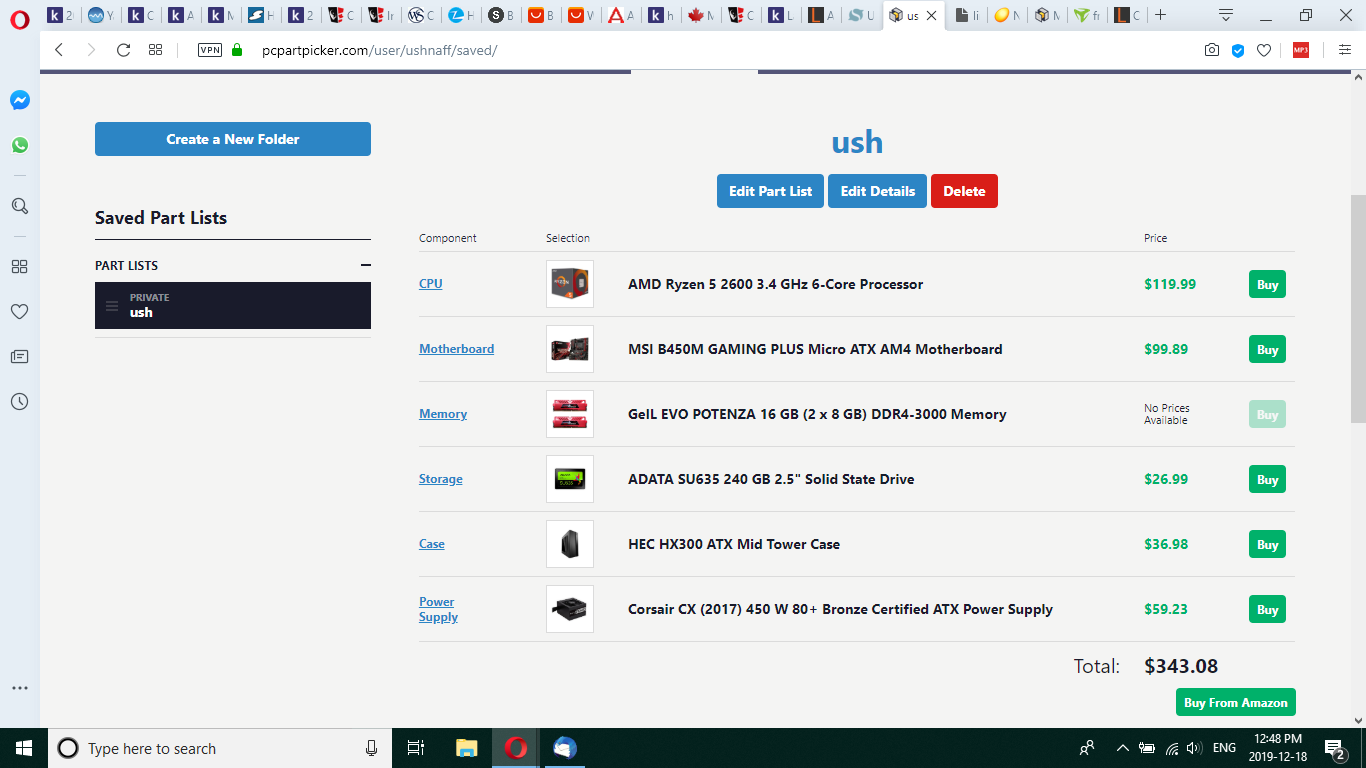Click the sidebar search magnifier icon

coord(20,206)
